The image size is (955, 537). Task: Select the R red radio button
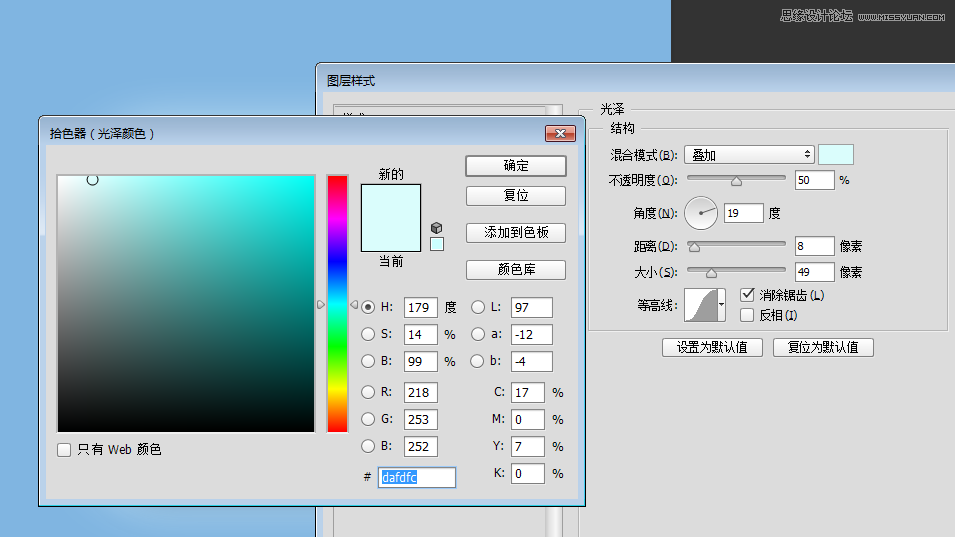[x=368, y=392]
